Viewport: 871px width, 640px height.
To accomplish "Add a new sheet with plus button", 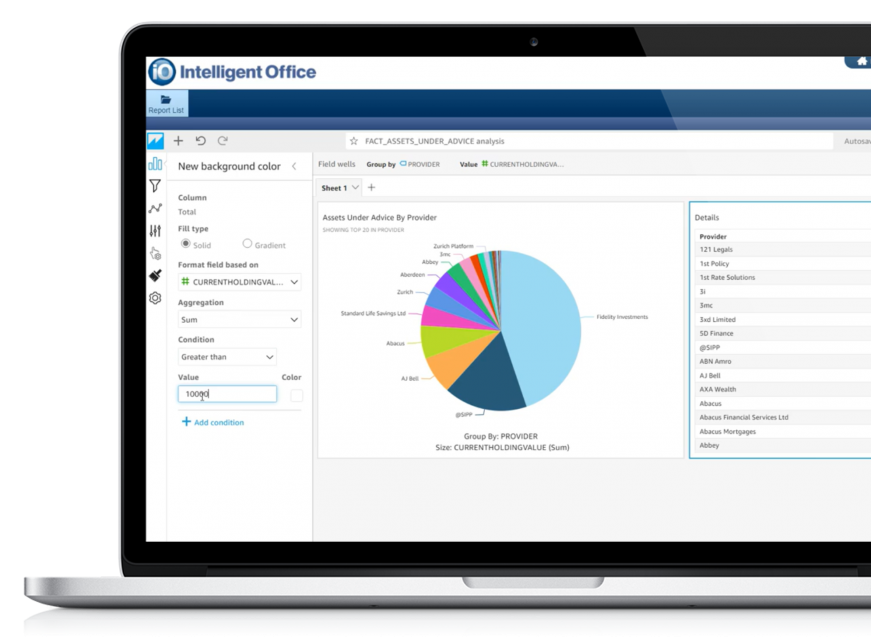I will pos(371,188).
